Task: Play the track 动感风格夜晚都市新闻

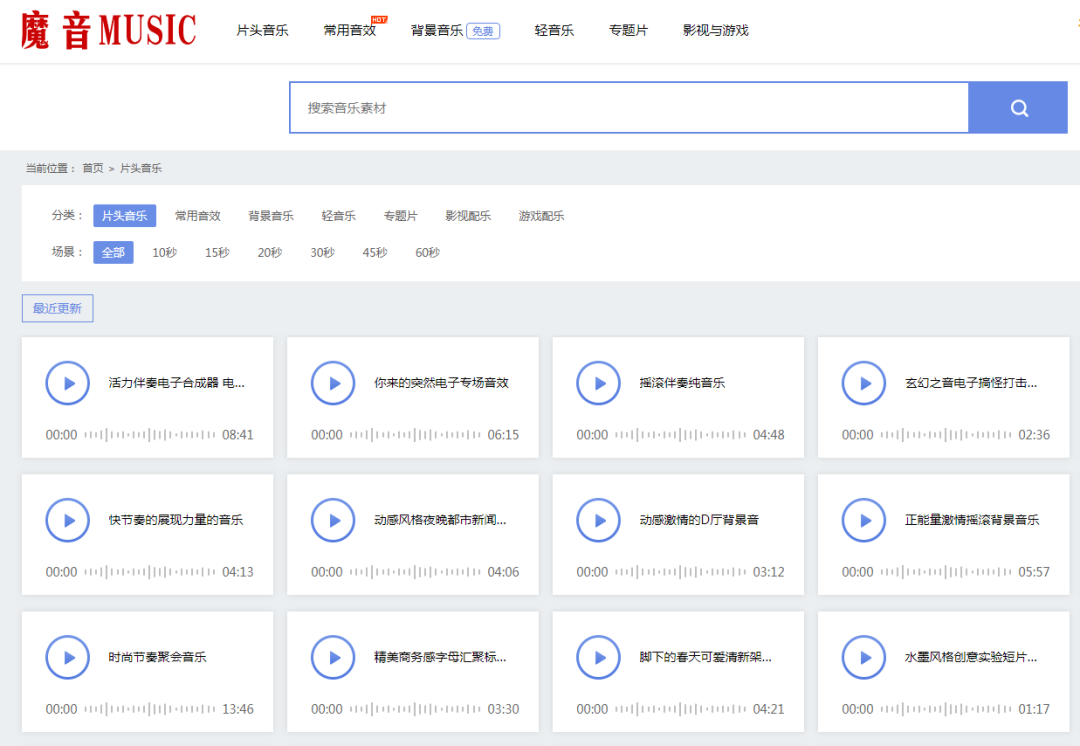Action: [x=333, y=520]
